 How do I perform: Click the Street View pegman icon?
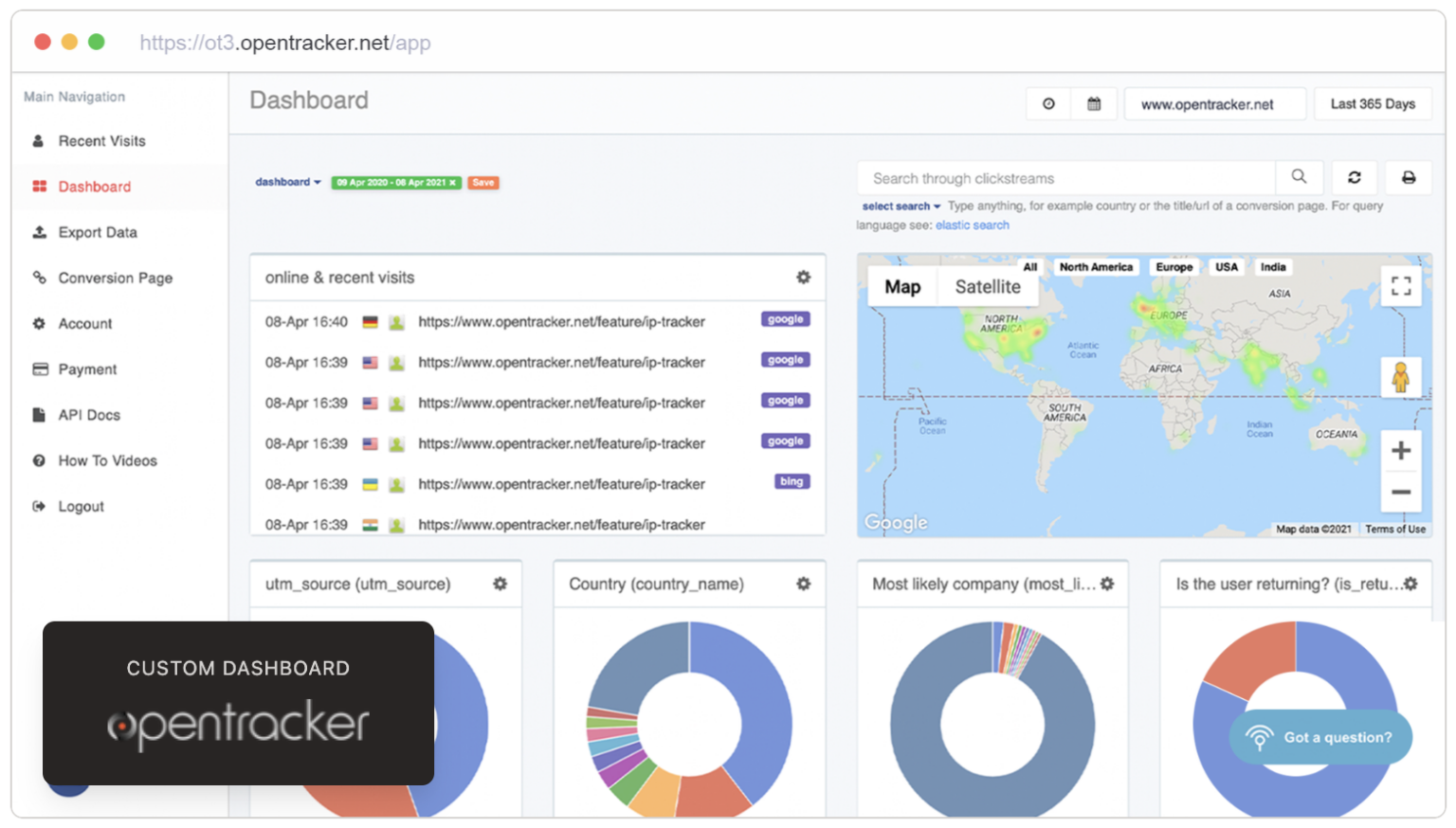pyautogui.click(x=1400, y=378)
